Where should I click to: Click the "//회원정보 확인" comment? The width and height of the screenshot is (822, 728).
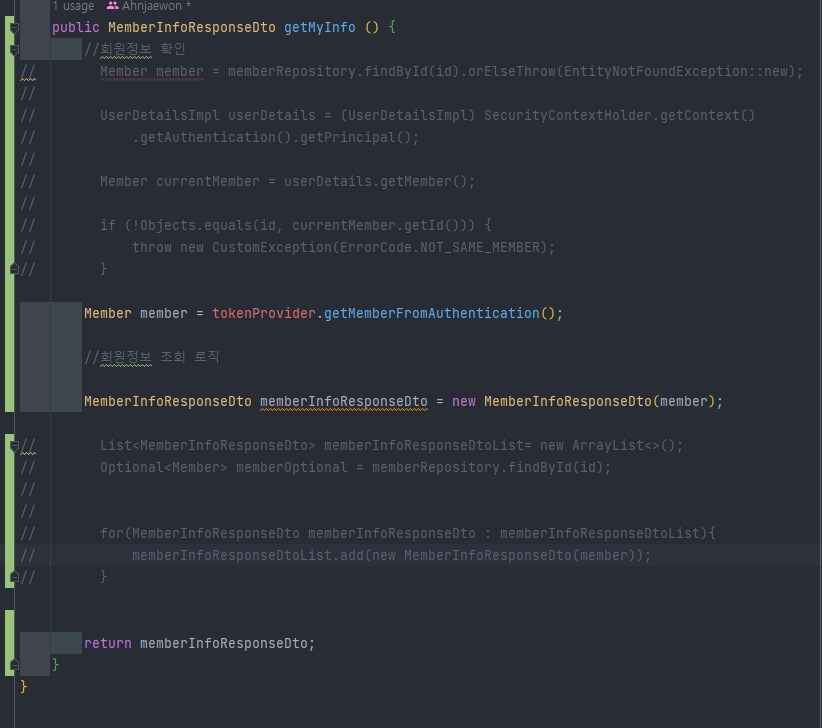(135, 49)
